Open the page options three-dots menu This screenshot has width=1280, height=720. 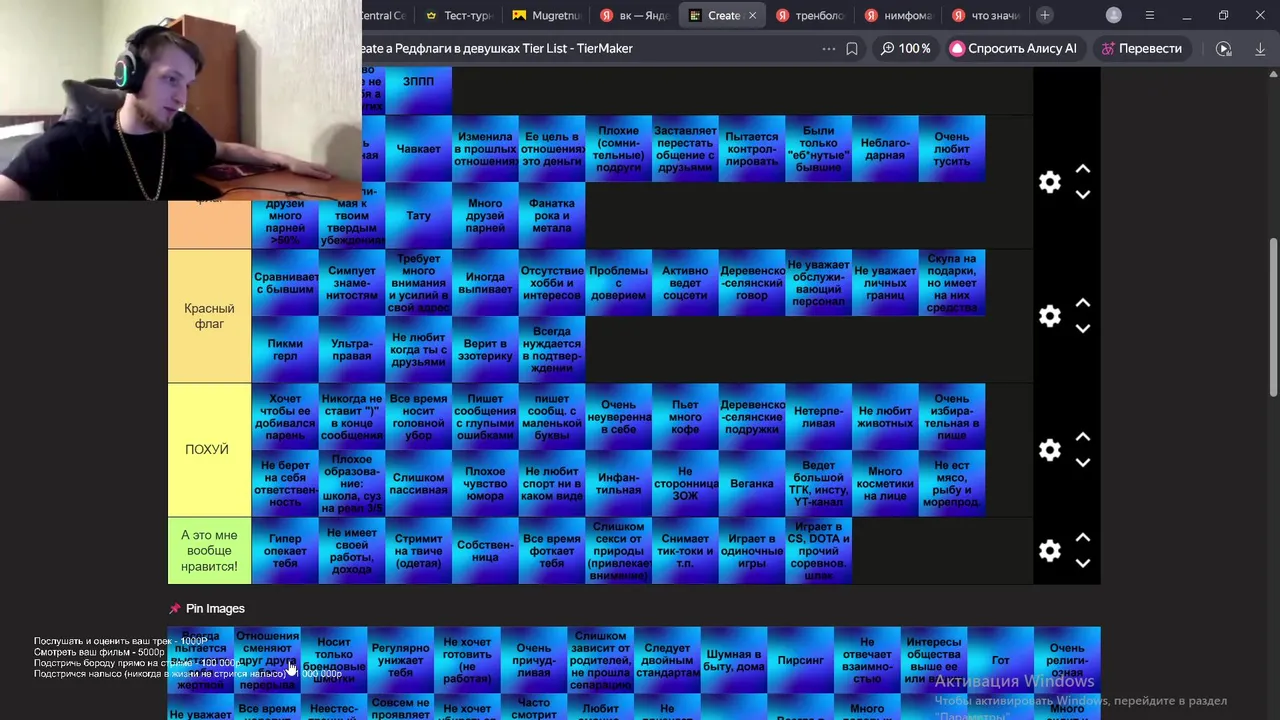tap(828, 48)
